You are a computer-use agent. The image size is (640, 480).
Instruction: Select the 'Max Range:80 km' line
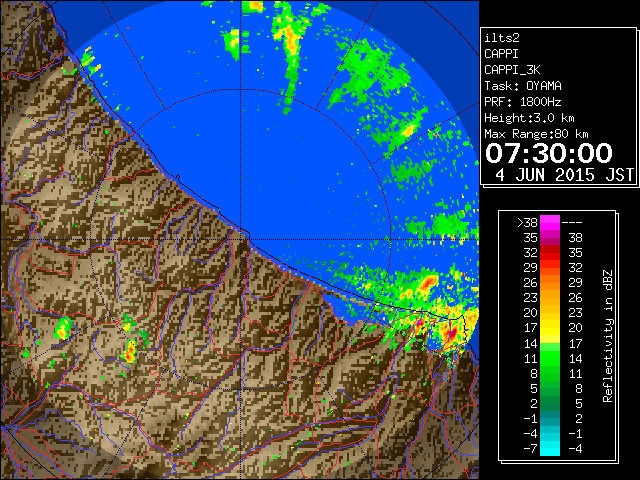click(x=536, y=134)
